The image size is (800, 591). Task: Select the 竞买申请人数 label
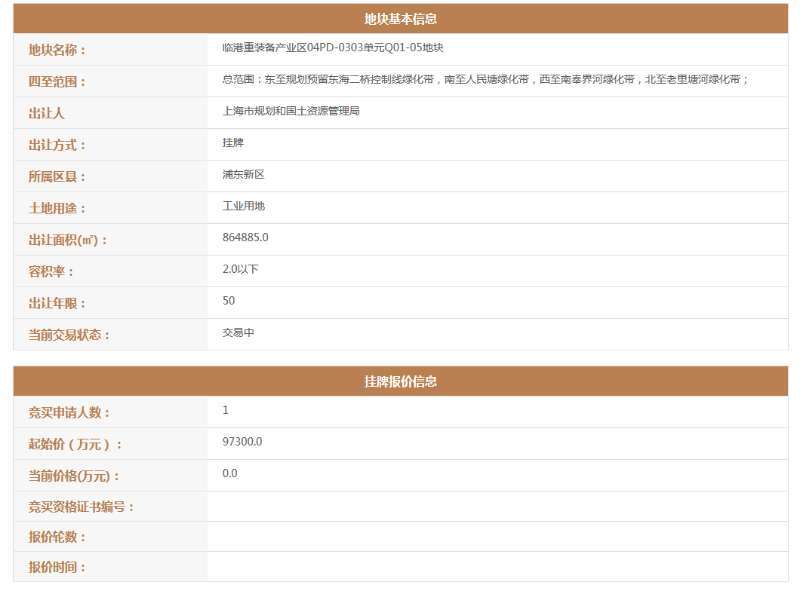point(69,412)
